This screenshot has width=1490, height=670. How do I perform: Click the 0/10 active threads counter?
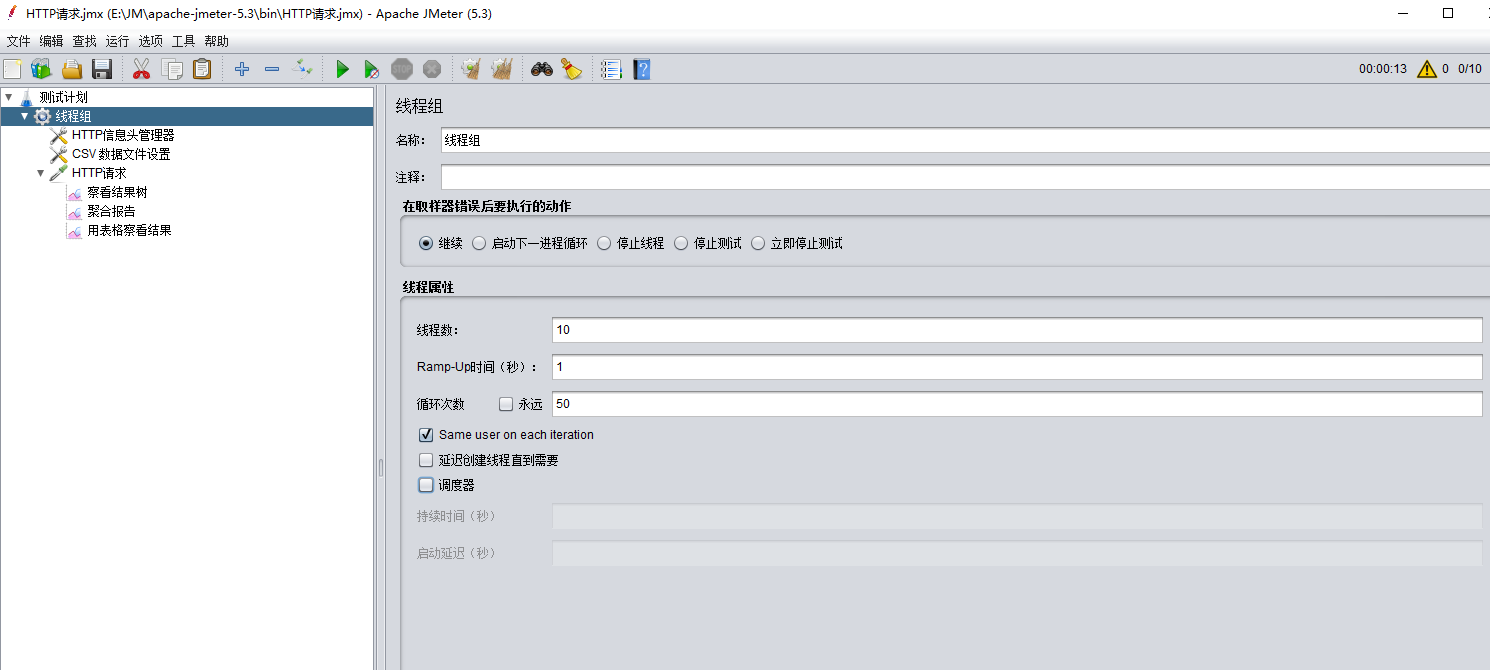tap(1470, 69)
